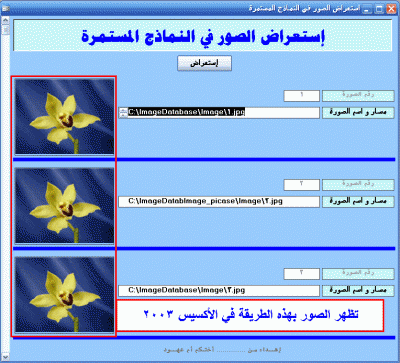Click the رقم الصورة label next to number ٣
The image size is (400, 363).
pos(358,274)
